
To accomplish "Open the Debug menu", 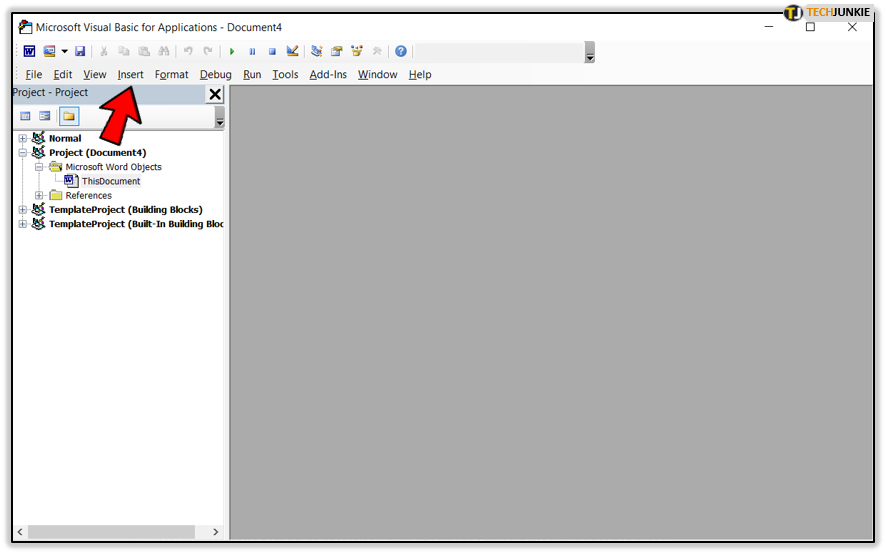I will pyautogui.click(x=216, y=75).
